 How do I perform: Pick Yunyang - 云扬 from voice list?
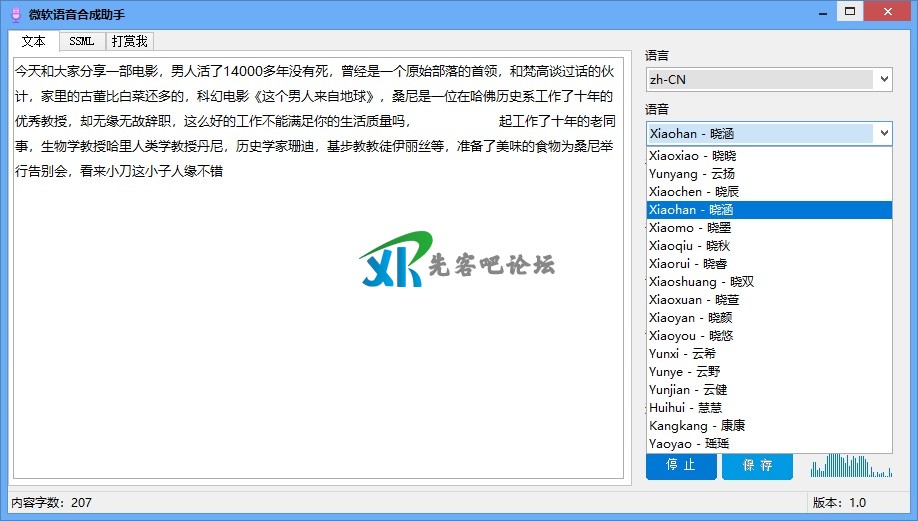691,174
